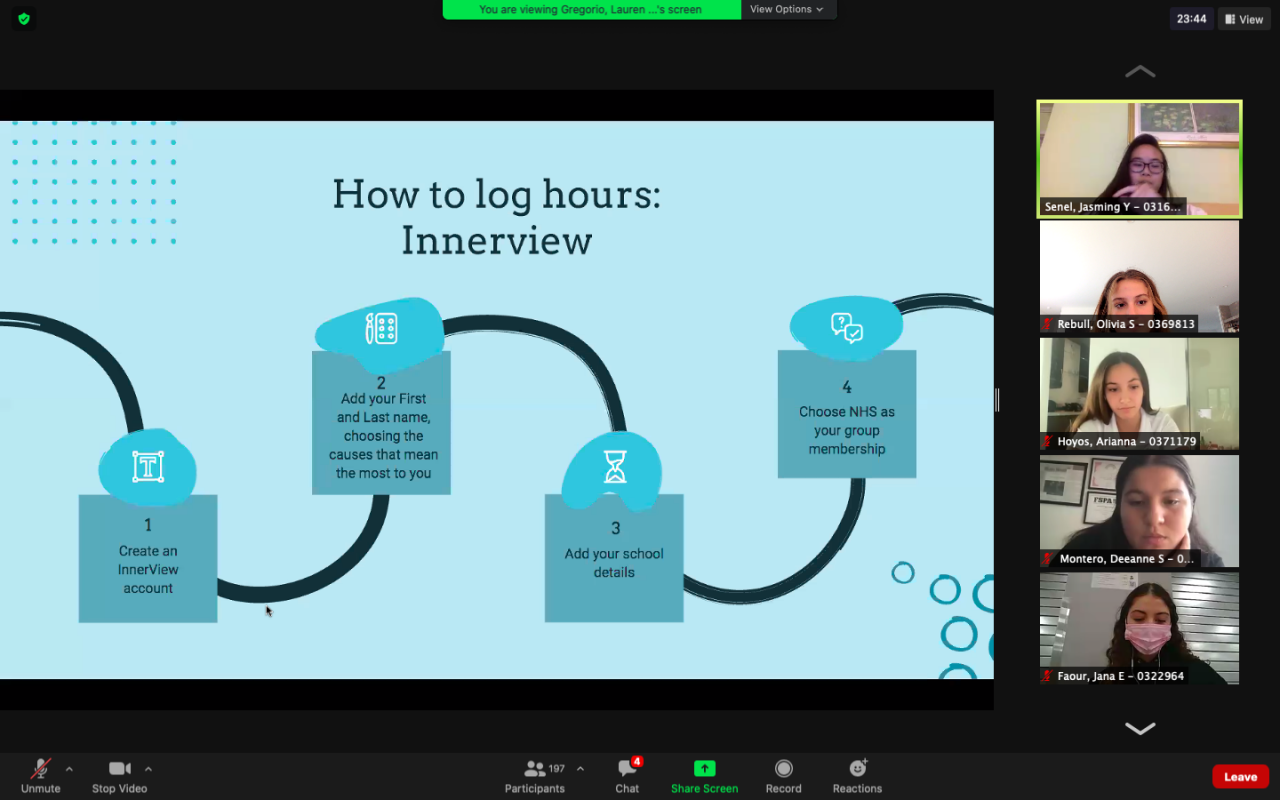The image size is (1280, 800).
Task: Leave the meeting
Action: (1240, 777)
